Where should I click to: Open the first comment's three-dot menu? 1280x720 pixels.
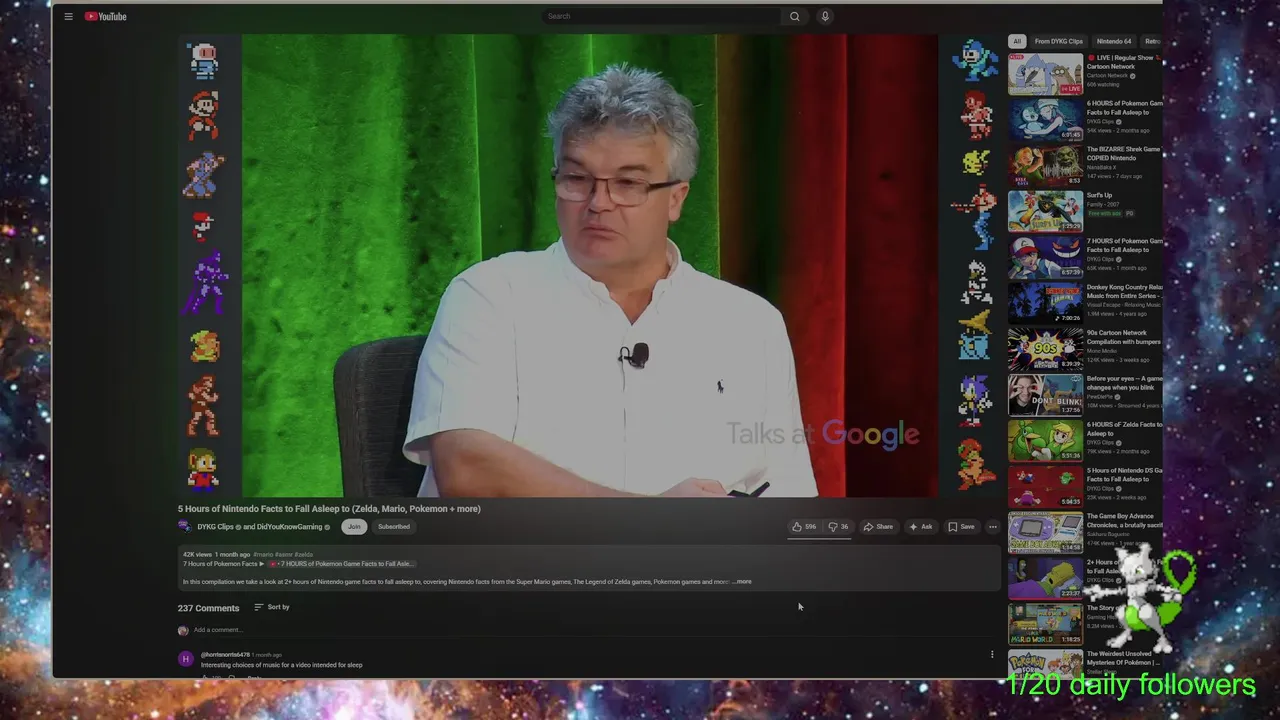(x=992, y=655)
